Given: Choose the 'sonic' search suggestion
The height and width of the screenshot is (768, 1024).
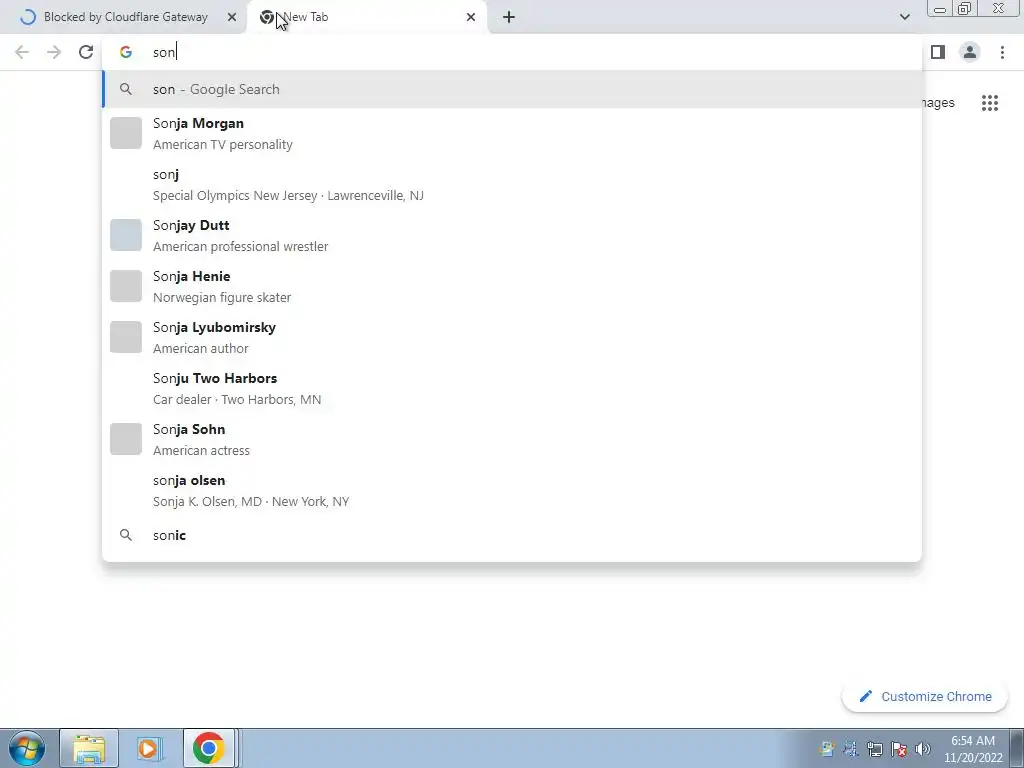Looking at the screenshot, I should pos(512,535).
